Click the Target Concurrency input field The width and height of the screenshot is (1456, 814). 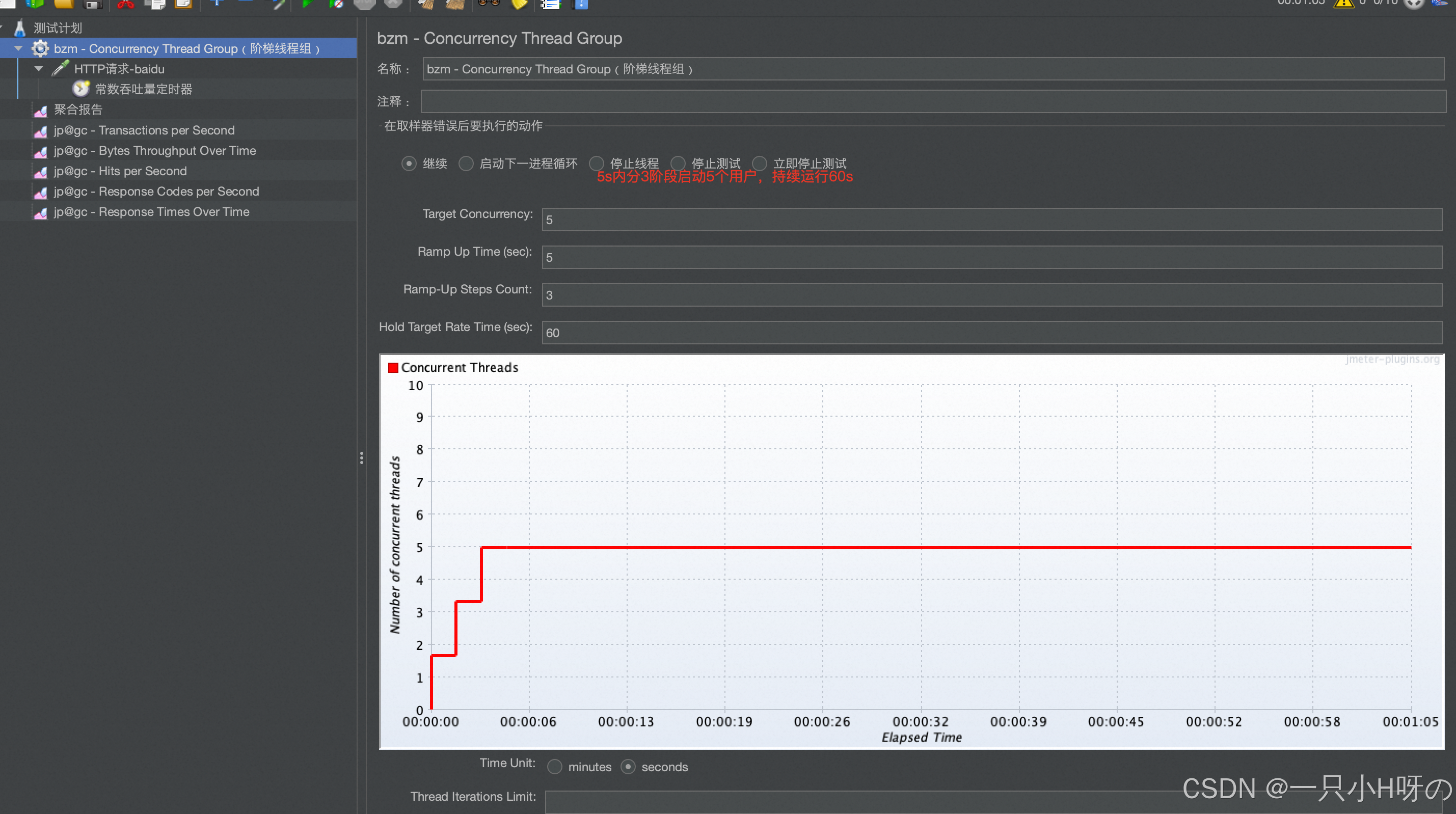click(x=992, y=220)
